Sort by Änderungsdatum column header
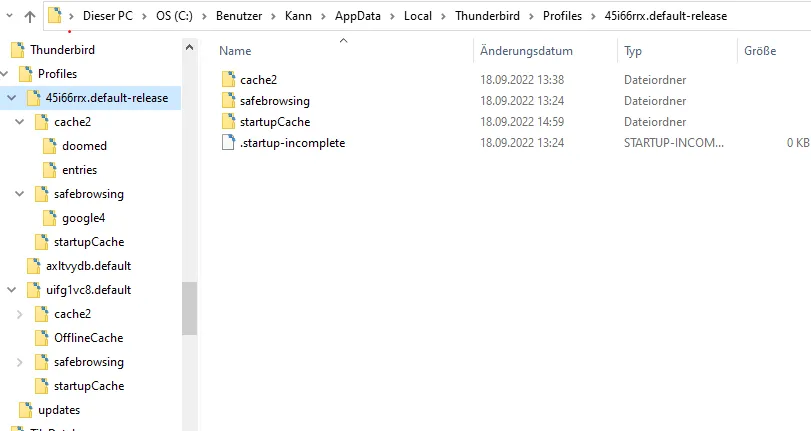This screenshot has width=811, height=431. [526, 51]
